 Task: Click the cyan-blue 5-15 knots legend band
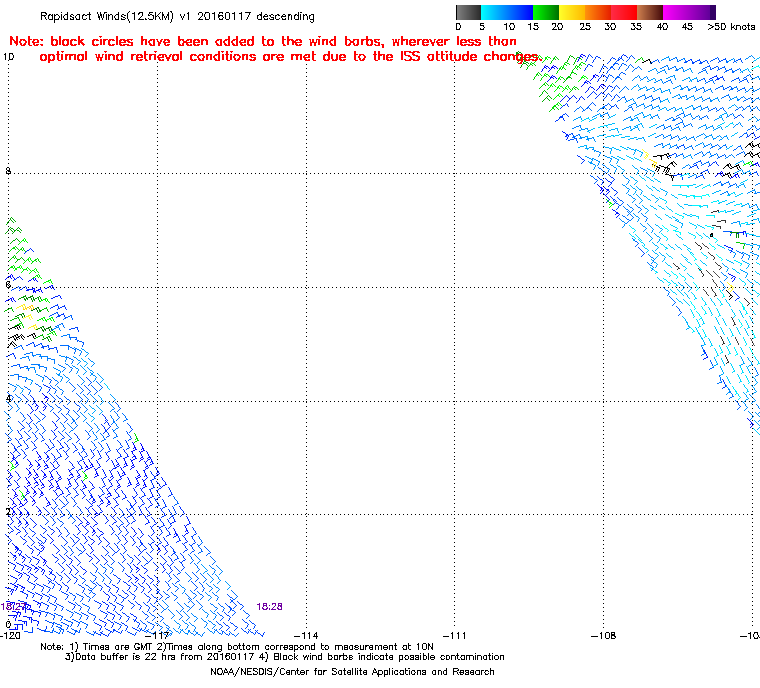click(x=507, y=12)
